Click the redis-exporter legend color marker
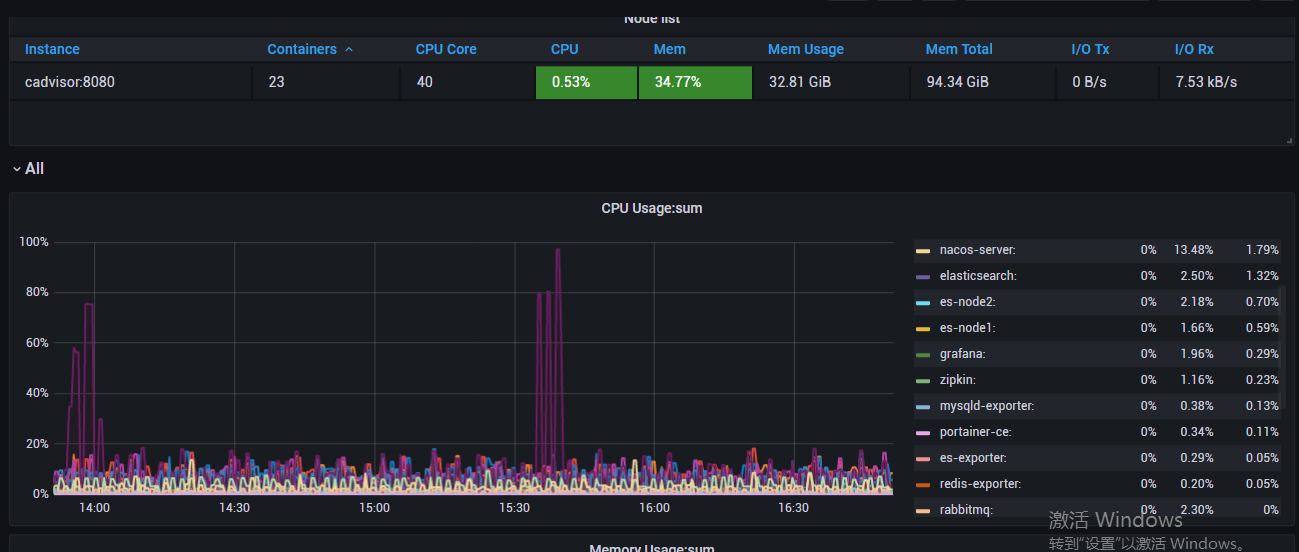This screenshot has height=552, width=1299. (923, 484)
